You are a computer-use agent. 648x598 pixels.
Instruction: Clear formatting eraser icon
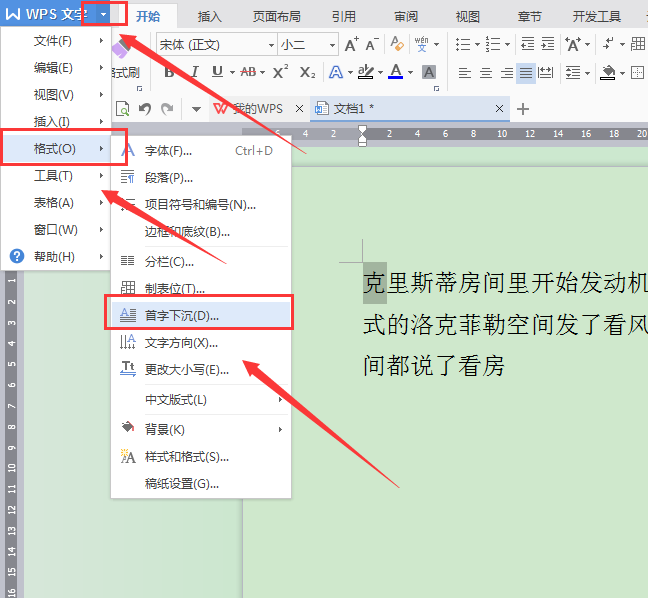[397, 44]
